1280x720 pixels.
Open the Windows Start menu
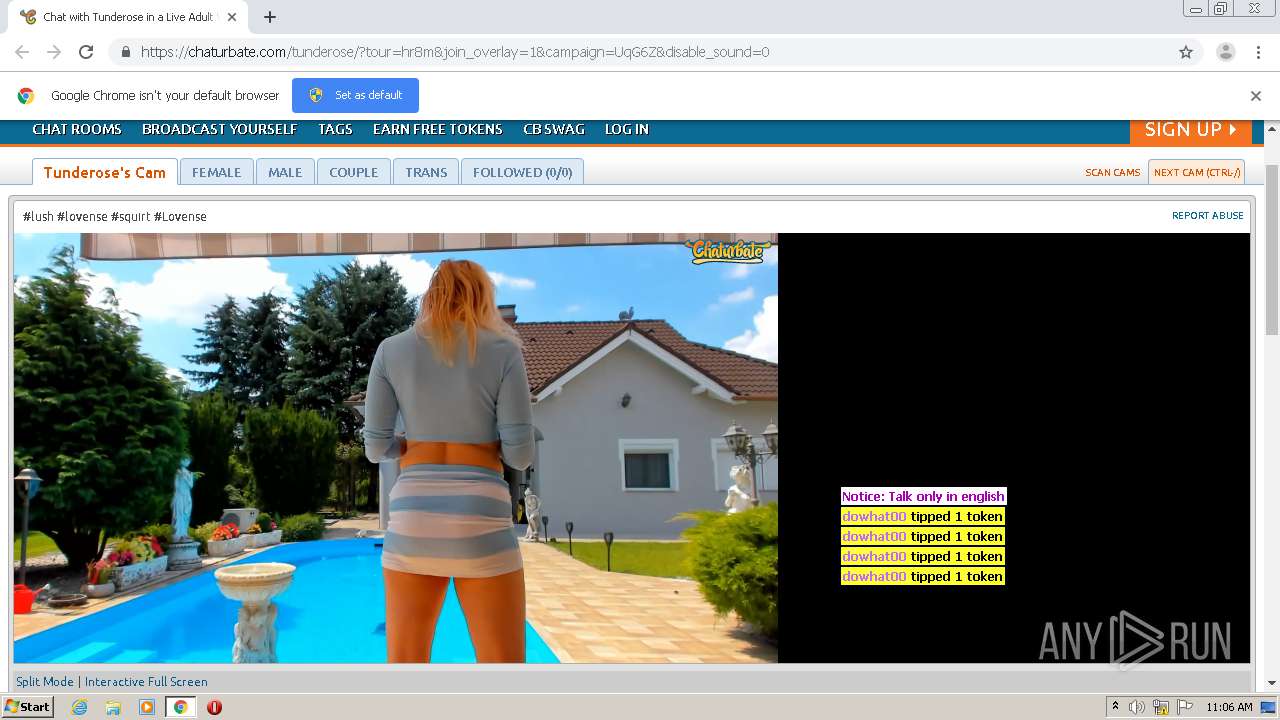pos(28,706)
